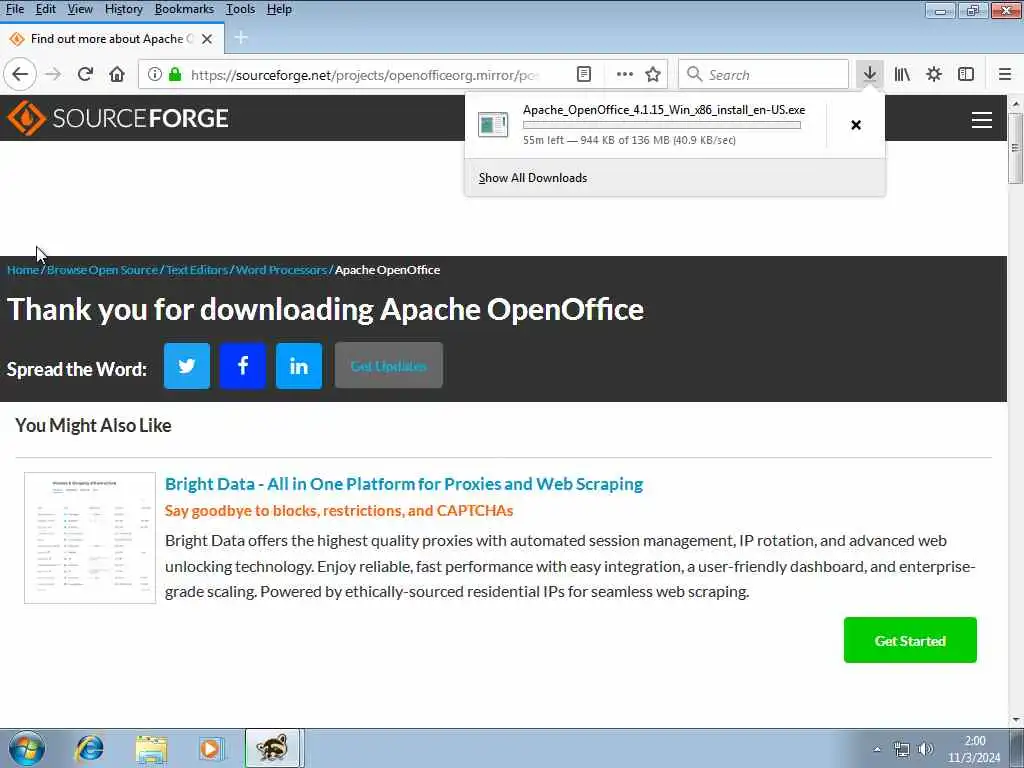Click the green secure connection padlock
Screen dimensions: 1024x768
pos(175,74)
